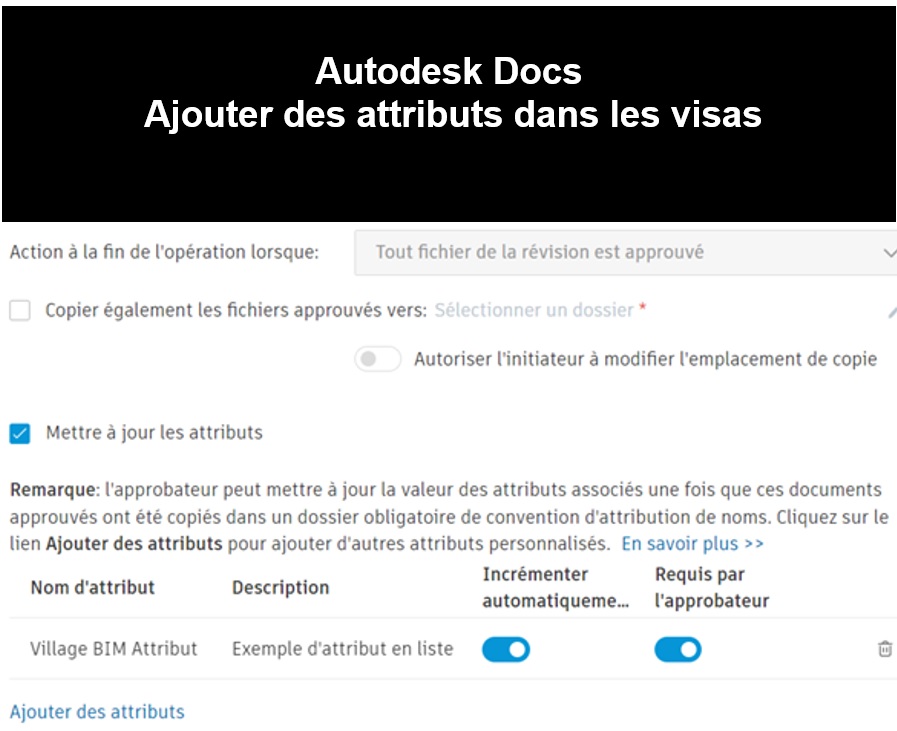
Task: Enable the 'Autoriser l'initiateur à modifier' switch
Action: pyautogui.click(x=377, y=360)
